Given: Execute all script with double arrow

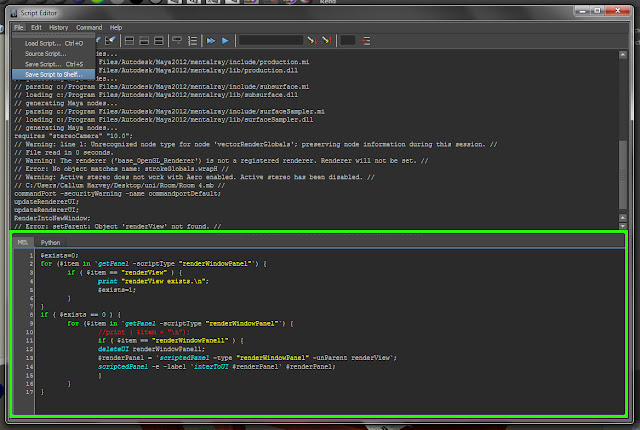Looking at the screenshot, I should 211,41.
